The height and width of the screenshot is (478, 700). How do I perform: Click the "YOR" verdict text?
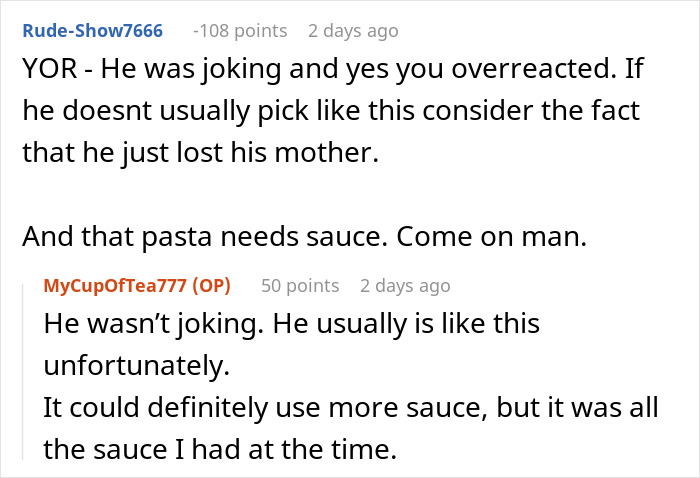47,70
